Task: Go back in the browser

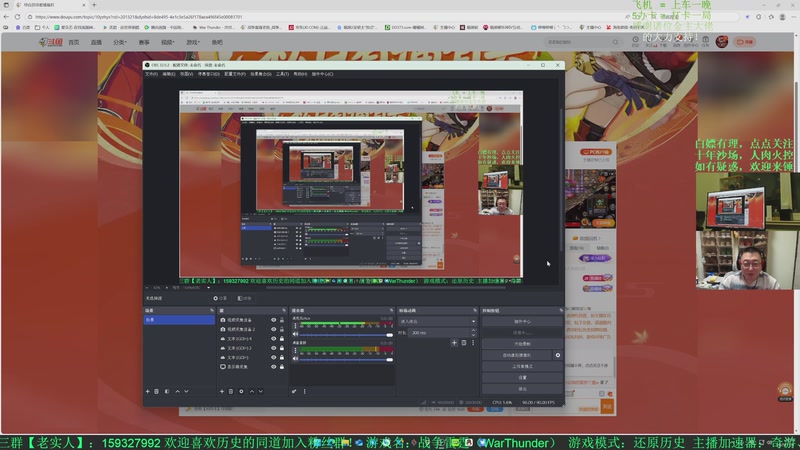Action: [x=6, y=17]
